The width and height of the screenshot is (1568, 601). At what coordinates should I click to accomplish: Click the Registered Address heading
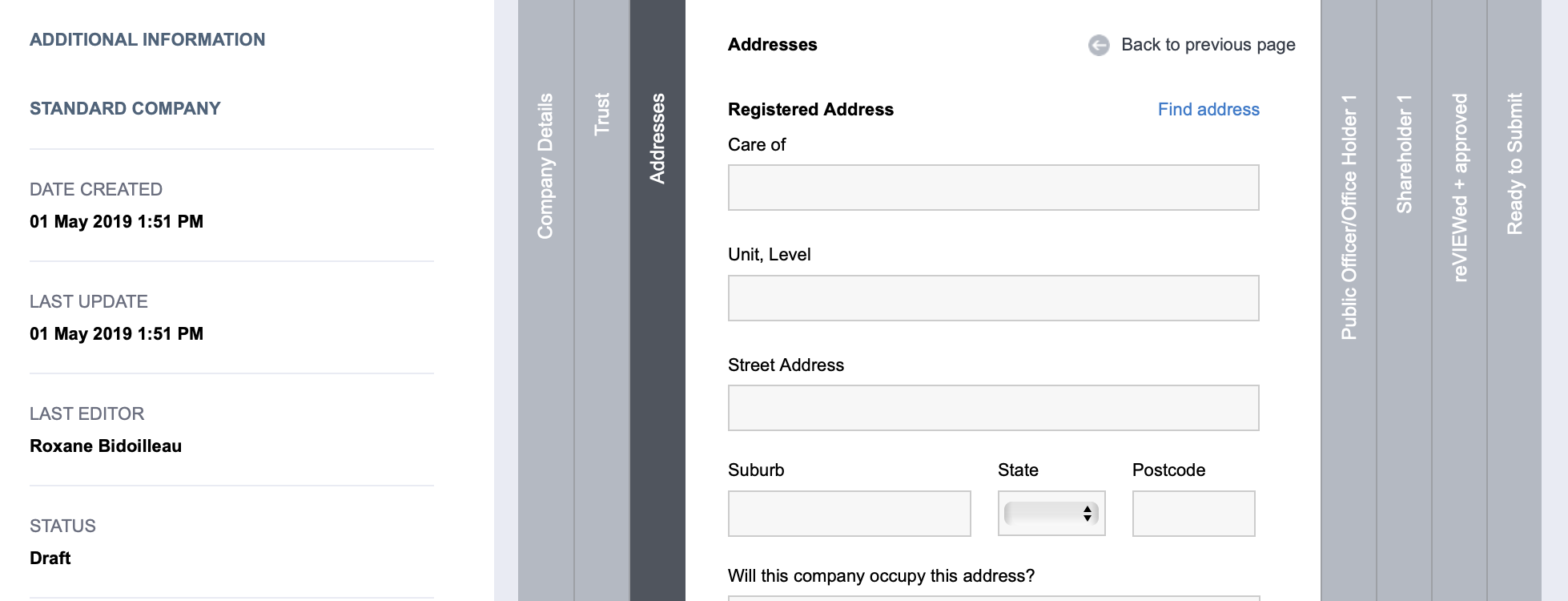tap(810, 109)
